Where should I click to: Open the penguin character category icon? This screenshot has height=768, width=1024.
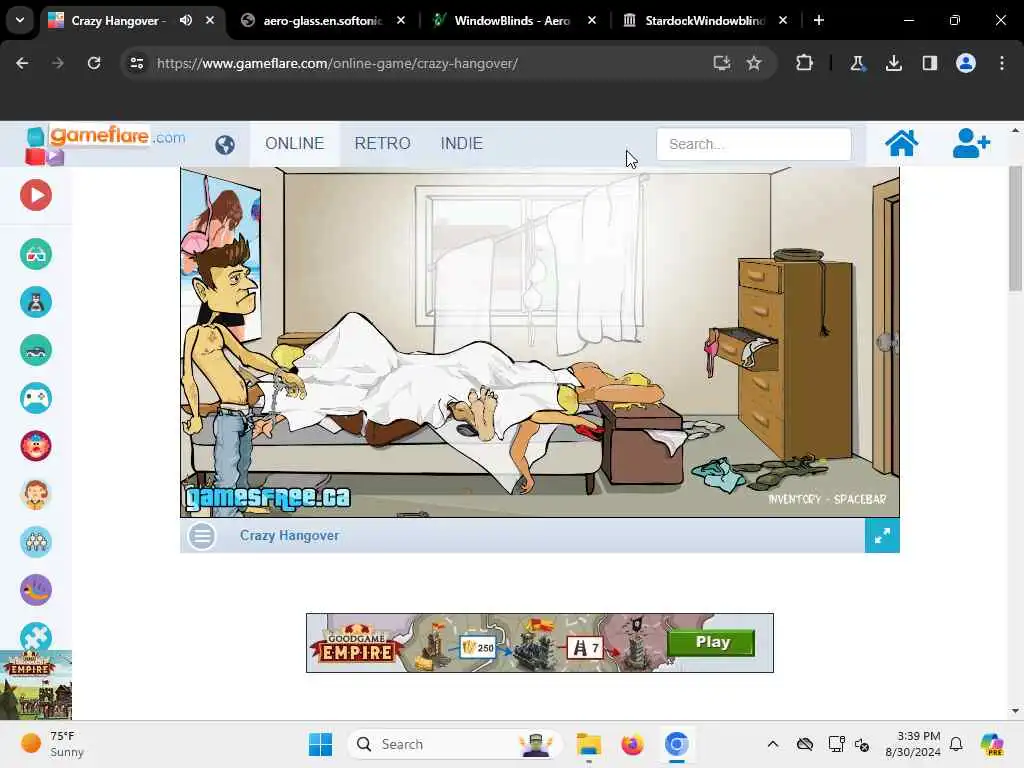36,302
